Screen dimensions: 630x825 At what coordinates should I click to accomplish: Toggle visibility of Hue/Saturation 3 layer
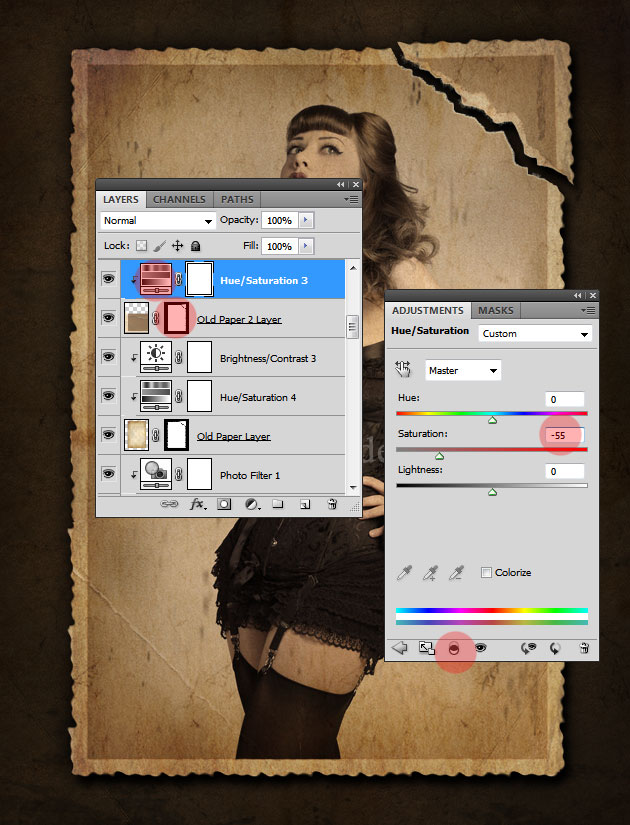108,279
